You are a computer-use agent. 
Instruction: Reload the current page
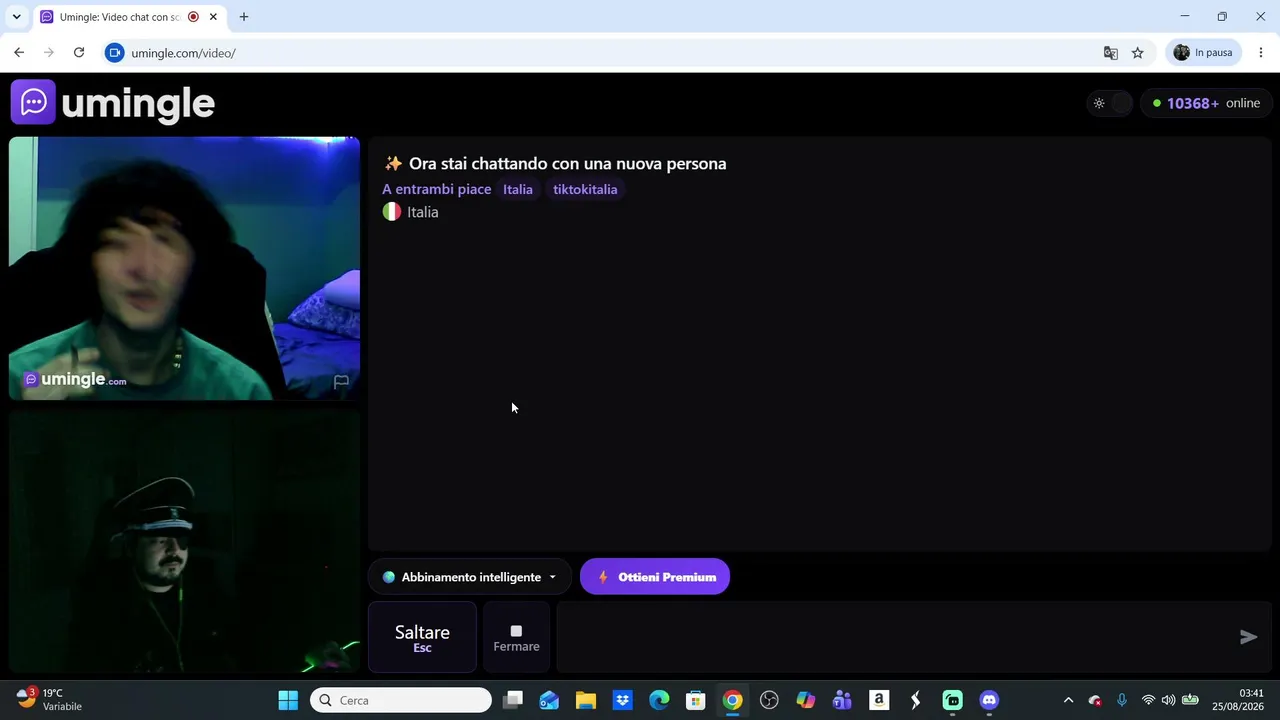(79, 53)
